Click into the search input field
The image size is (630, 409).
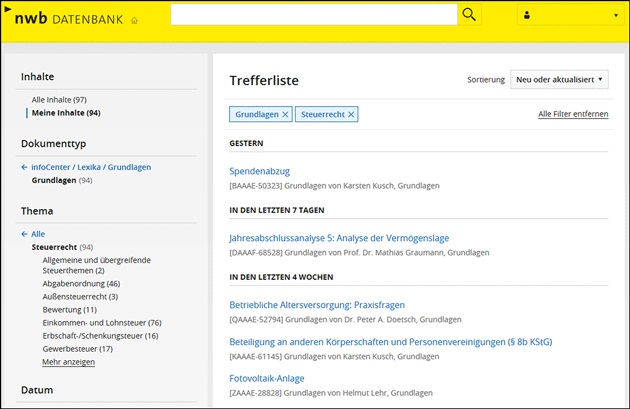(313, 14)
